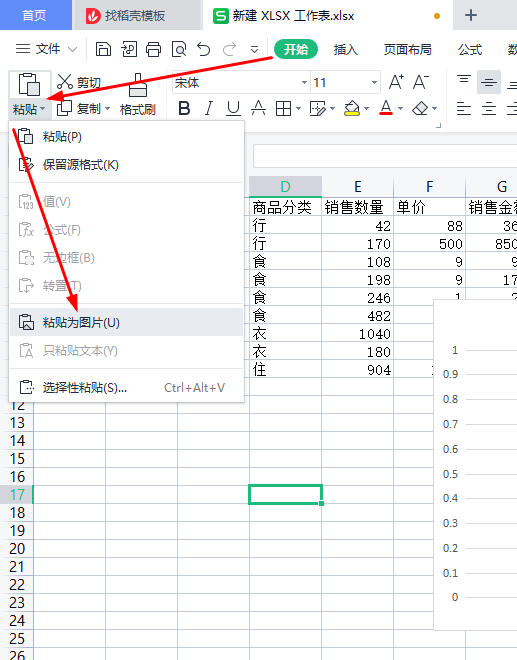The height and width of the screenshot is (660, 517).
Task: Click the large Paste clipboard icon
Action: tap(29, 85)
